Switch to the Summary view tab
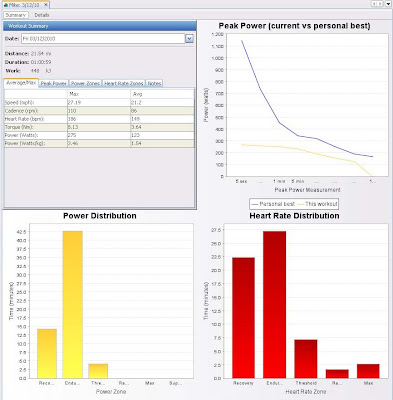Image resolution: width=393 pixels, height=400 pixels. pyautogui.click(x=16, y=15)
